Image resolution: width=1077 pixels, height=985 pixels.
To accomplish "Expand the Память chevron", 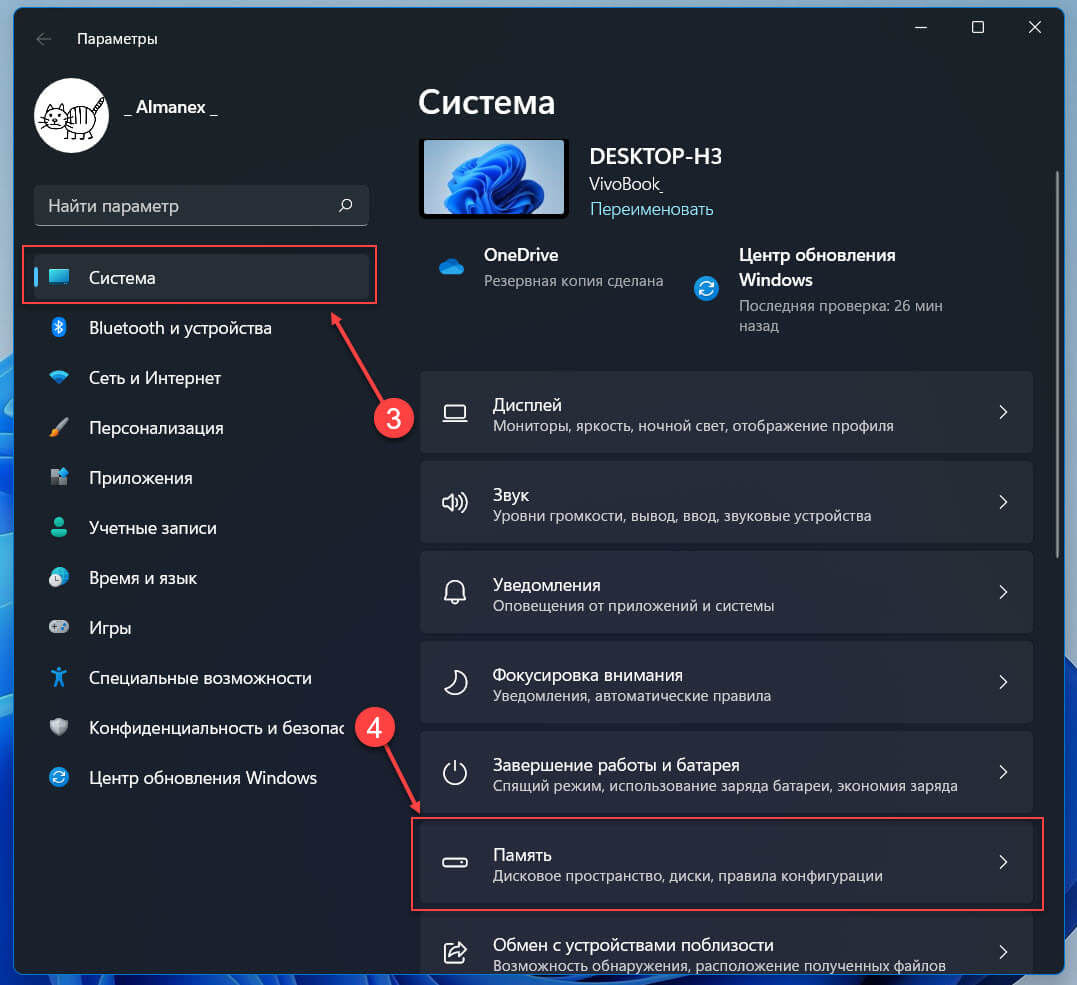I will click(x=1004, y=862).
